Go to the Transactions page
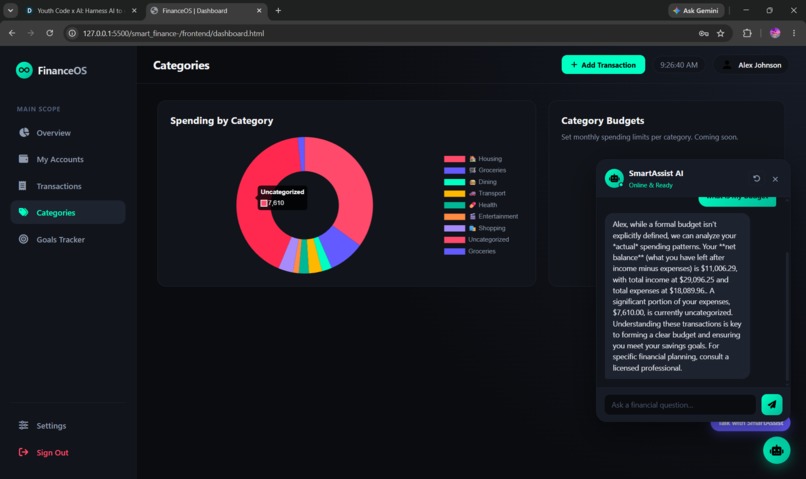The height and width of the screenshot is (479, 806). click(x=68, y=186)
